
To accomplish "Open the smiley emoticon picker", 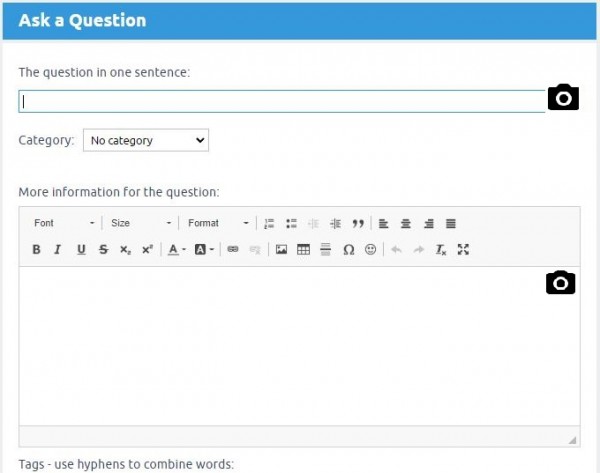I will 370,250.
